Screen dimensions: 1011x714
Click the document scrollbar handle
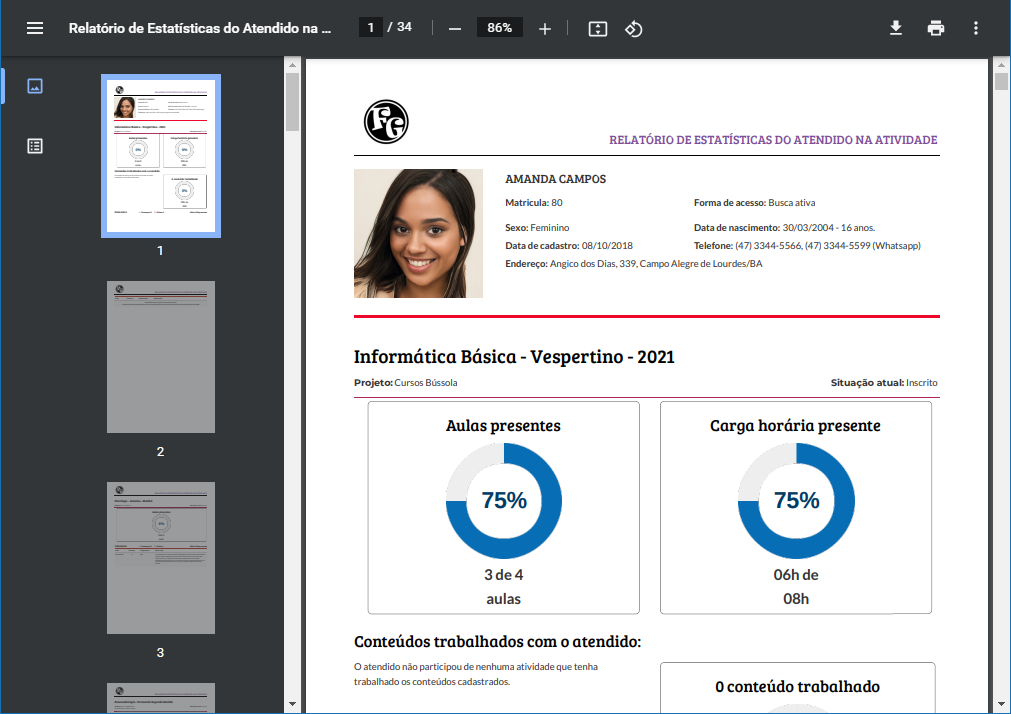click(1001, 81)
